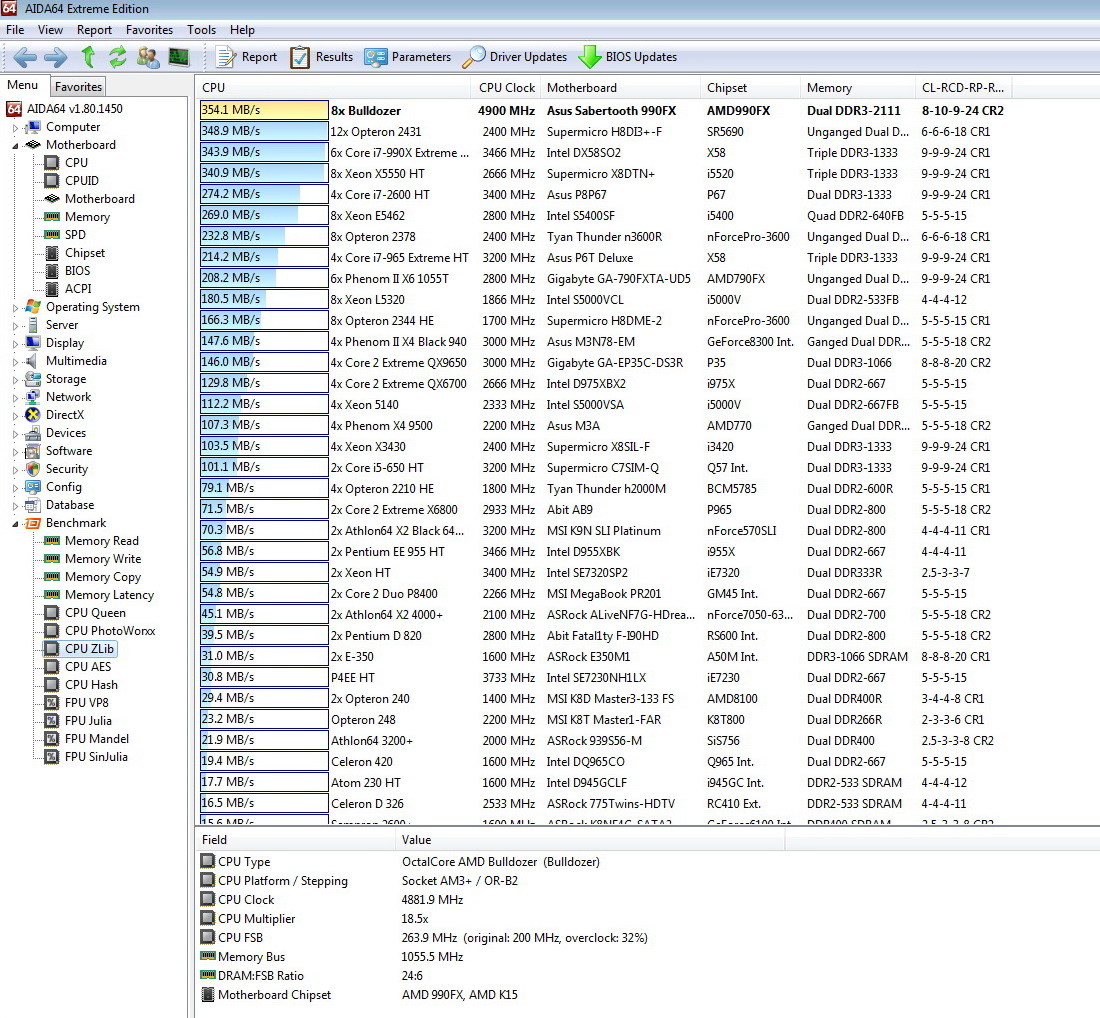Sort results by Chipset column header

click(750, 88)
